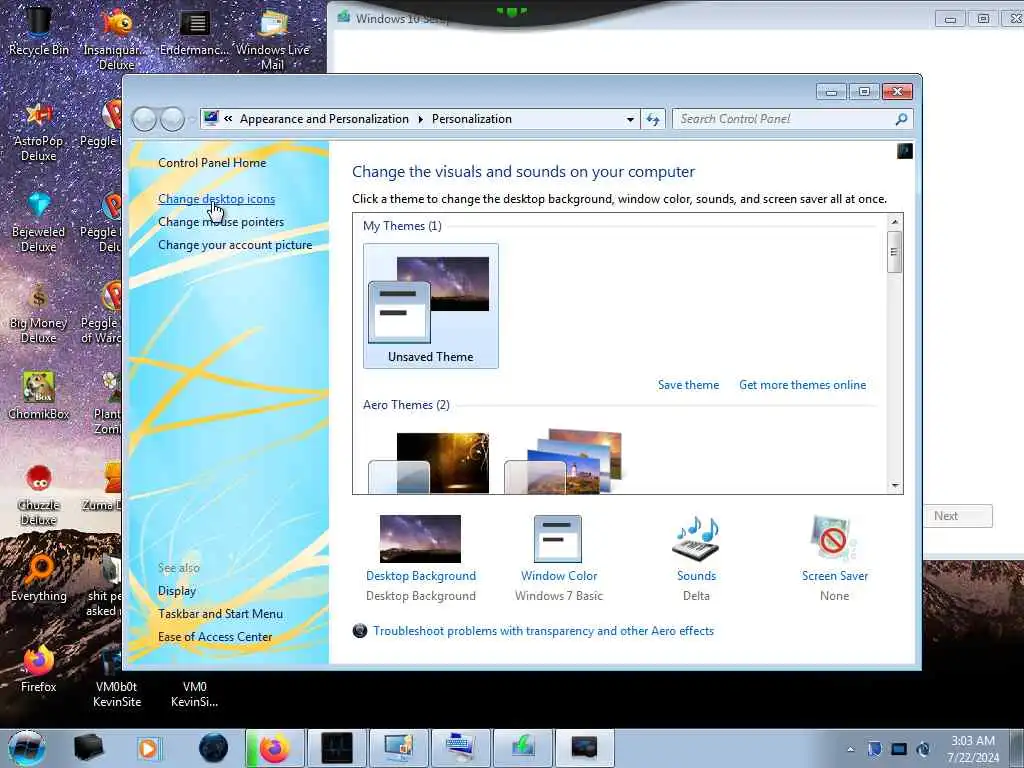This screenshot has height=768, width=1024.
Task: Open Control Panel Home
Action: 212,163
